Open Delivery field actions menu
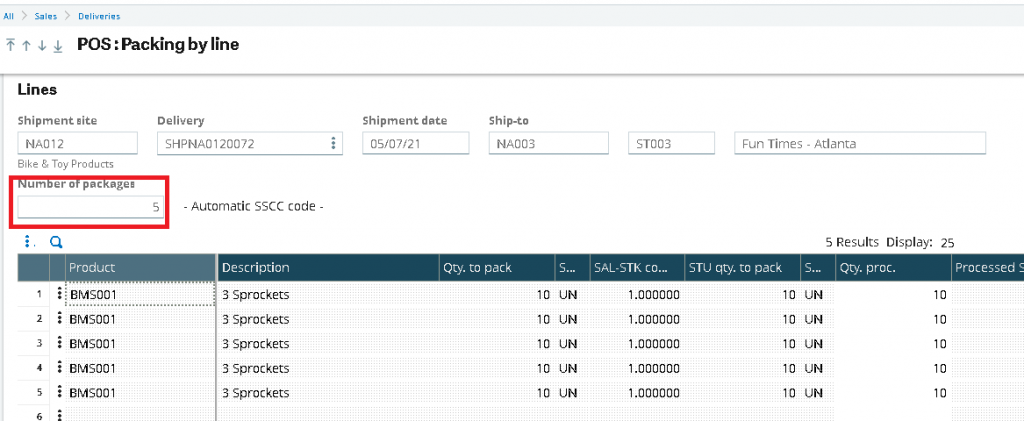The height and width of the screenshot is (421, 1024). point(333,144)
